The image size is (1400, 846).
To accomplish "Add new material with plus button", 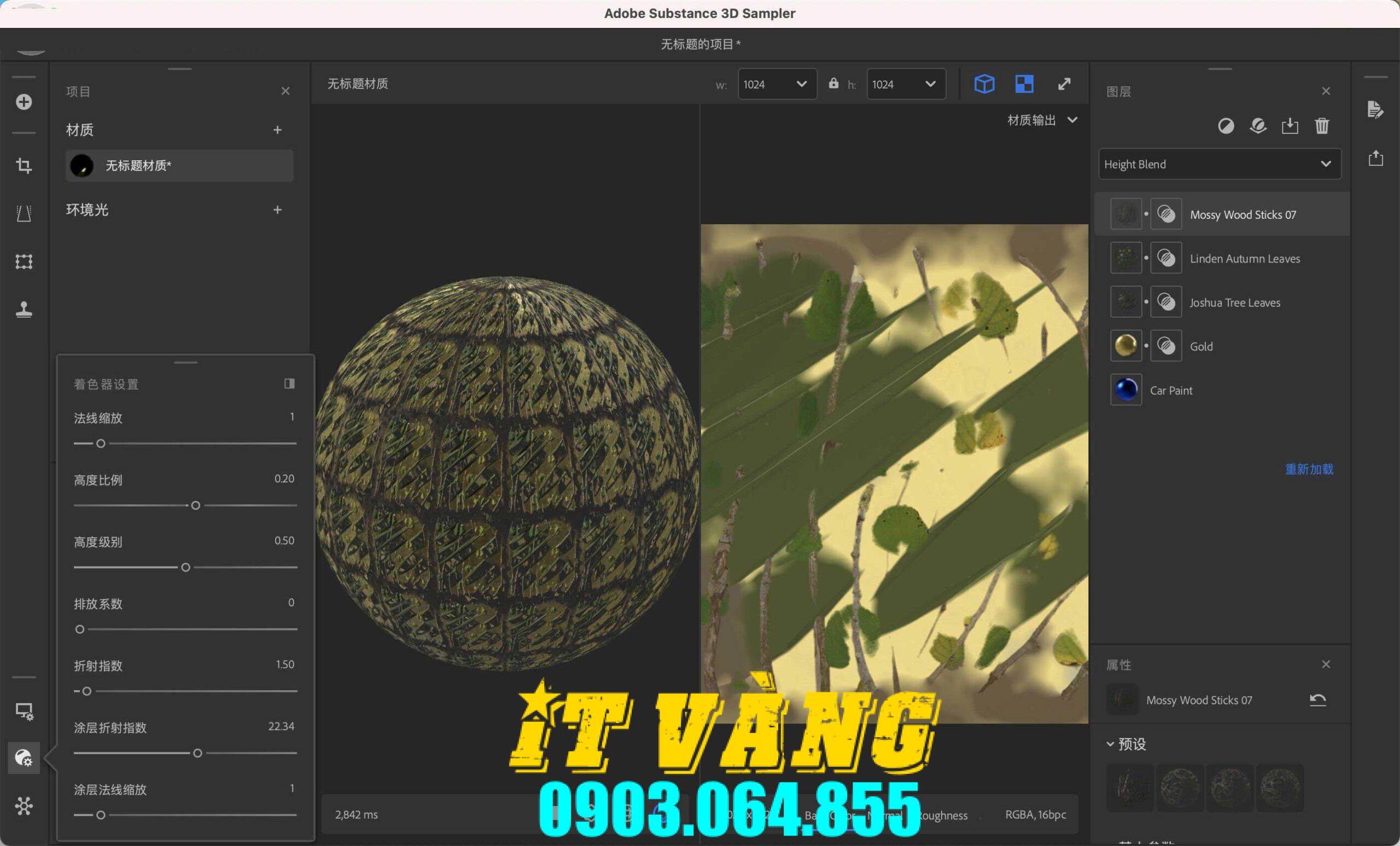I will (x=278, y=130).
